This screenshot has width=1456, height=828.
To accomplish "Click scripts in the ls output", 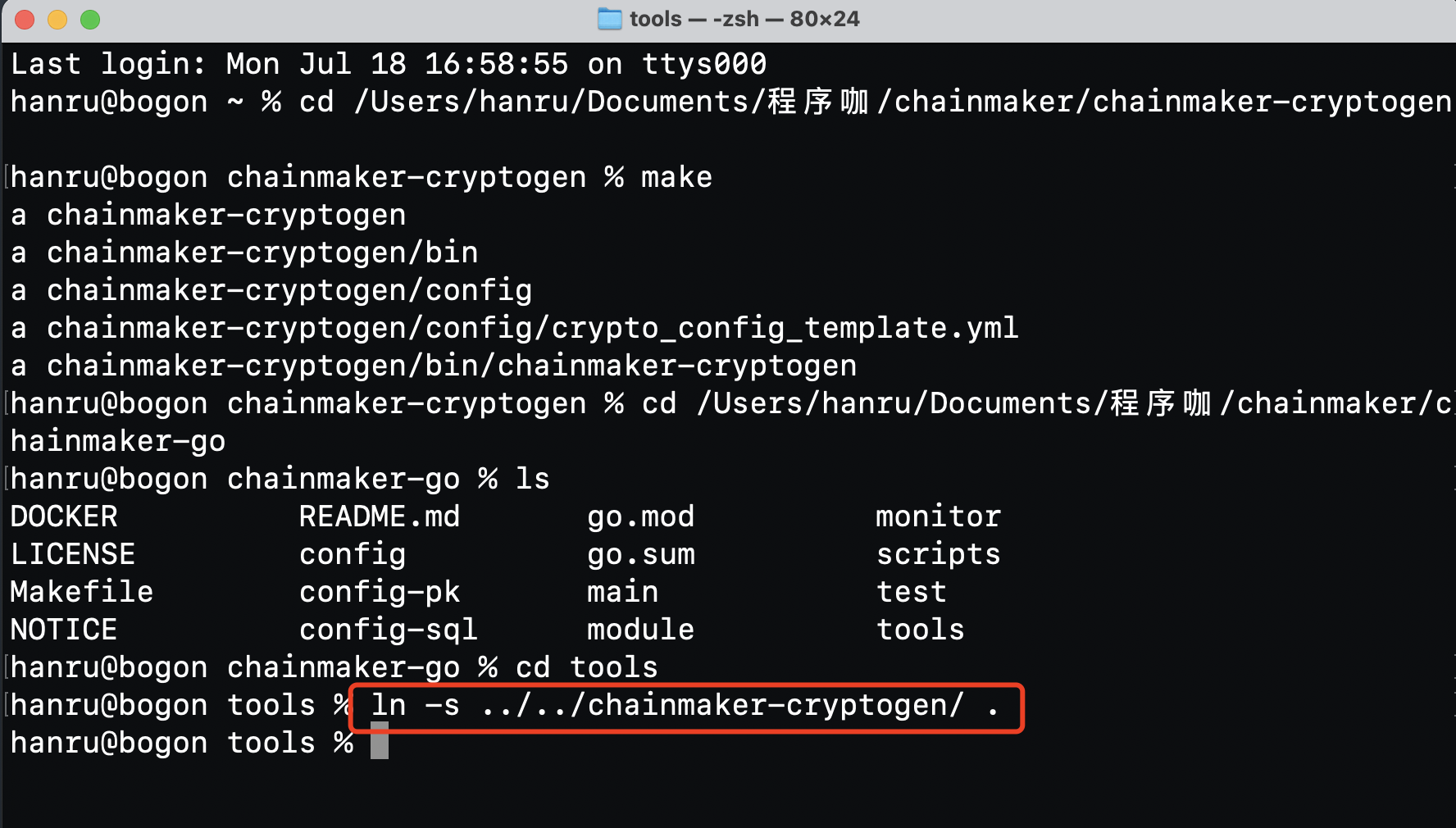I will [x=938, y=554].
